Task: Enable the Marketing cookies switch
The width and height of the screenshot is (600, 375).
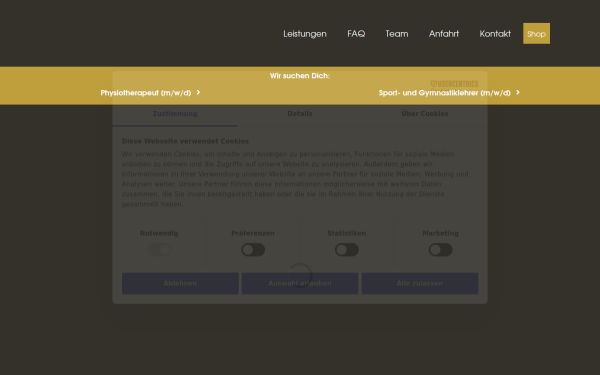Action: 440,250
